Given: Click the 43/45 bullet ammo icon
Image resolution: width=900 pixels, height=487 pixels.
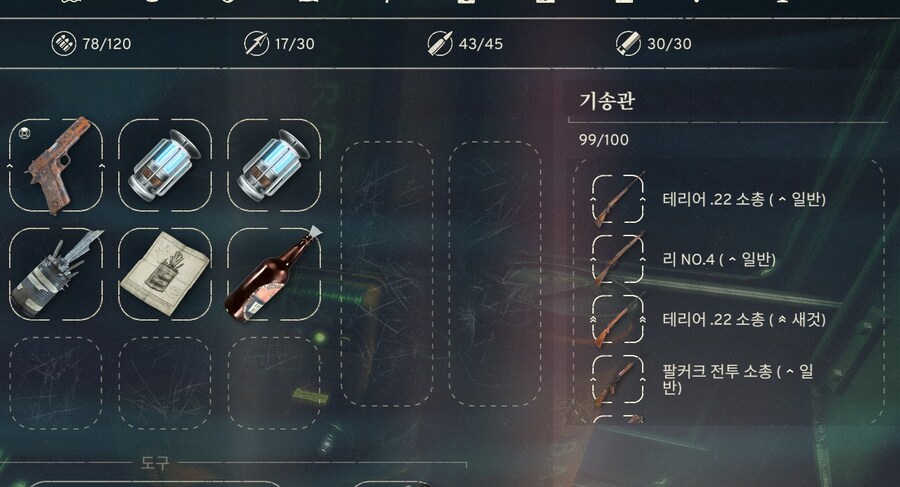Looking at the screenshot, I should [x=440, y=44].
